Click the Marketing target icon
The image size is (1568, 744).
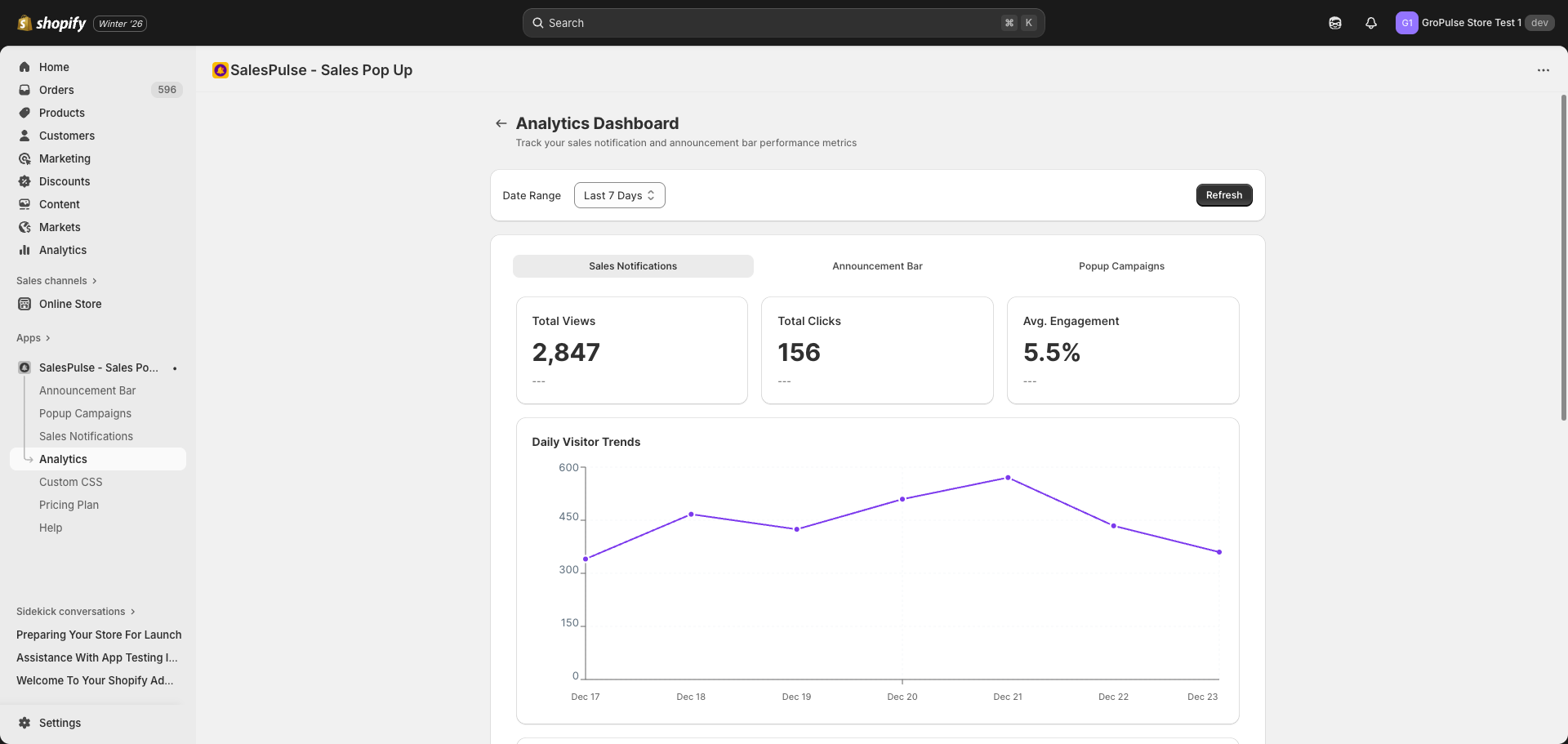[x=24, y=158]
